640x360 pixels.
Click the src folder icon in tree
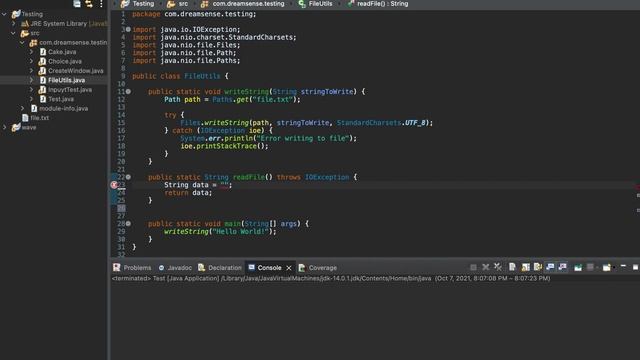coord(25,33)
